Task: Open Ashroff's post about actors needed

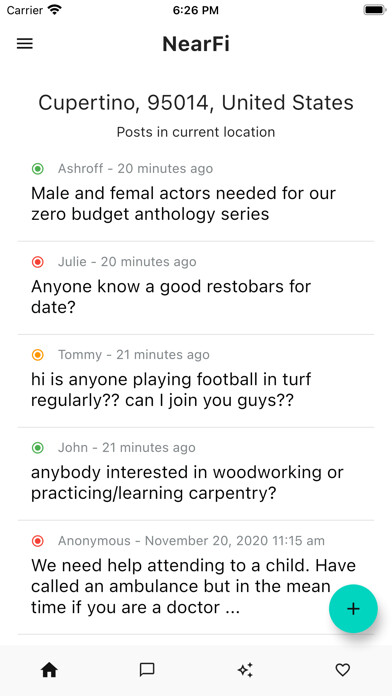Action: tap(196, 195)
